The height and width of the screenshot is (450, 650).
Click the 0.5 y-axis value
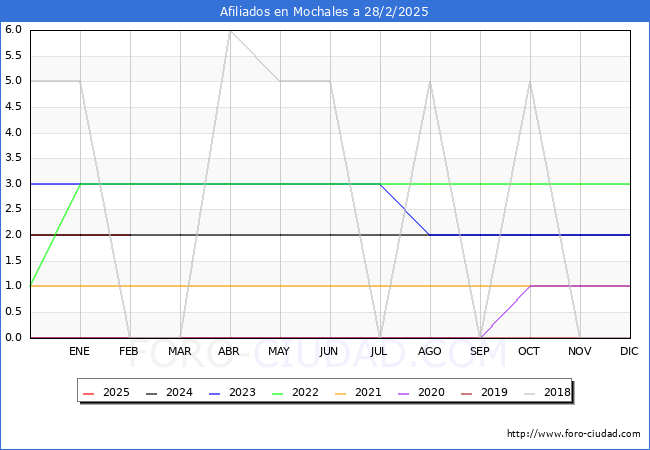point(13,311)
